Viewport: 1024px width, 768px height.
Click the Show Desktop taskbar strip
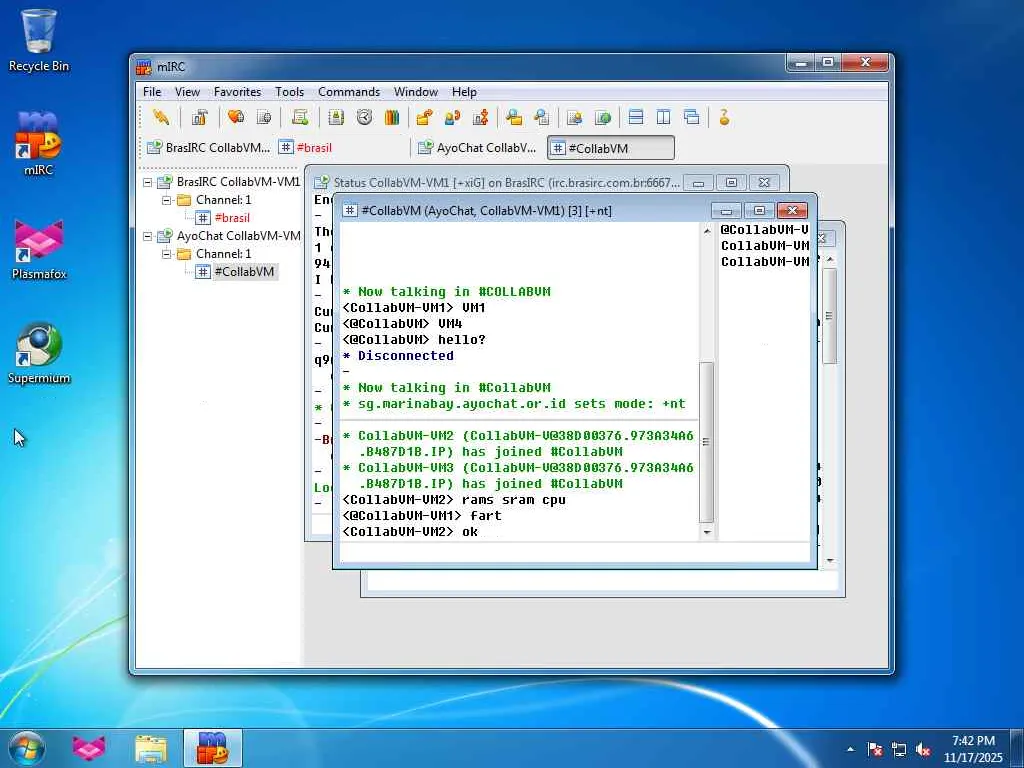click(x=1017, y=748)
